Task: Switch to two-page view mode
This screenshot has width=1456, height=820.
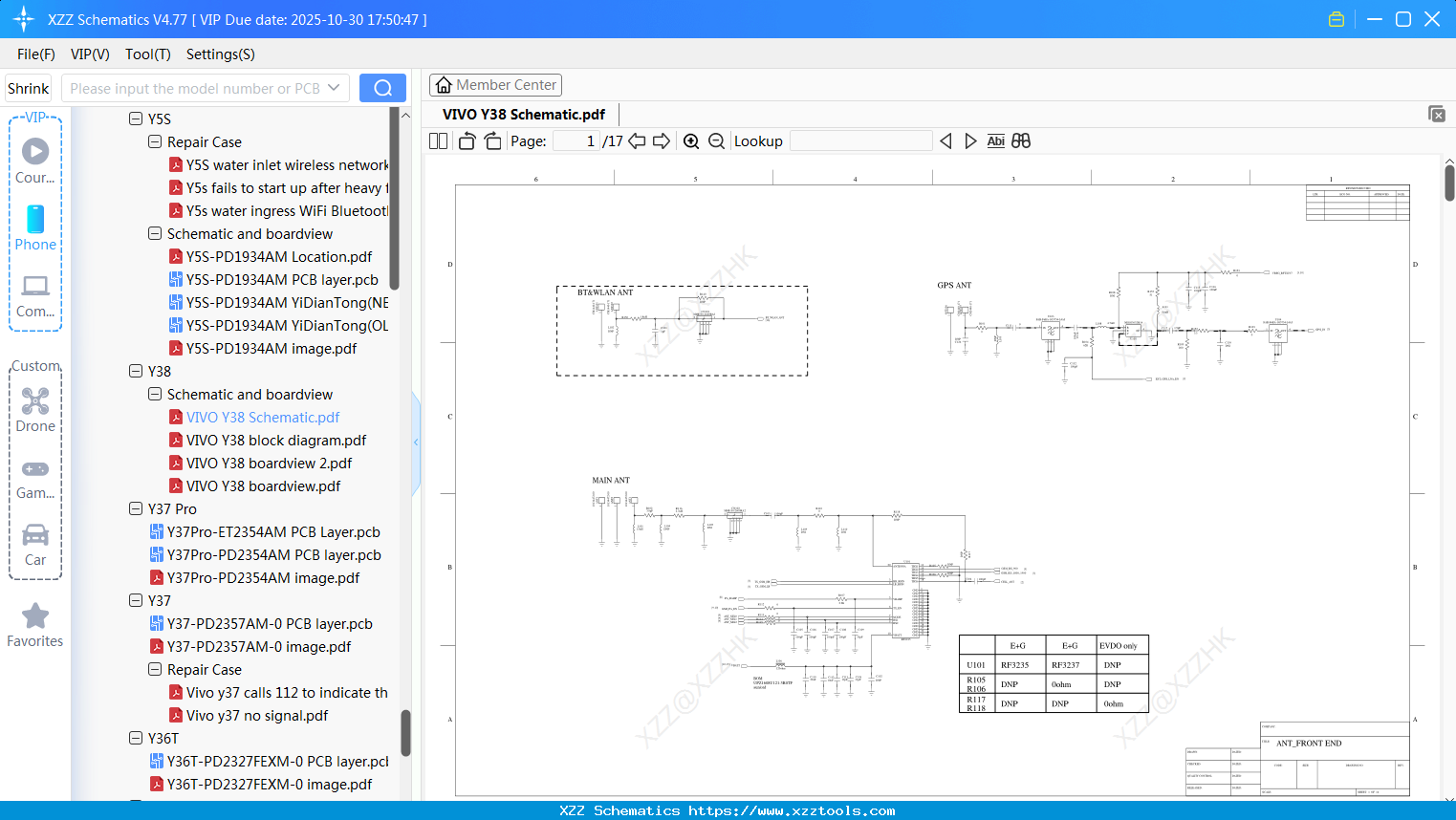Action: (x=438, y=140)
